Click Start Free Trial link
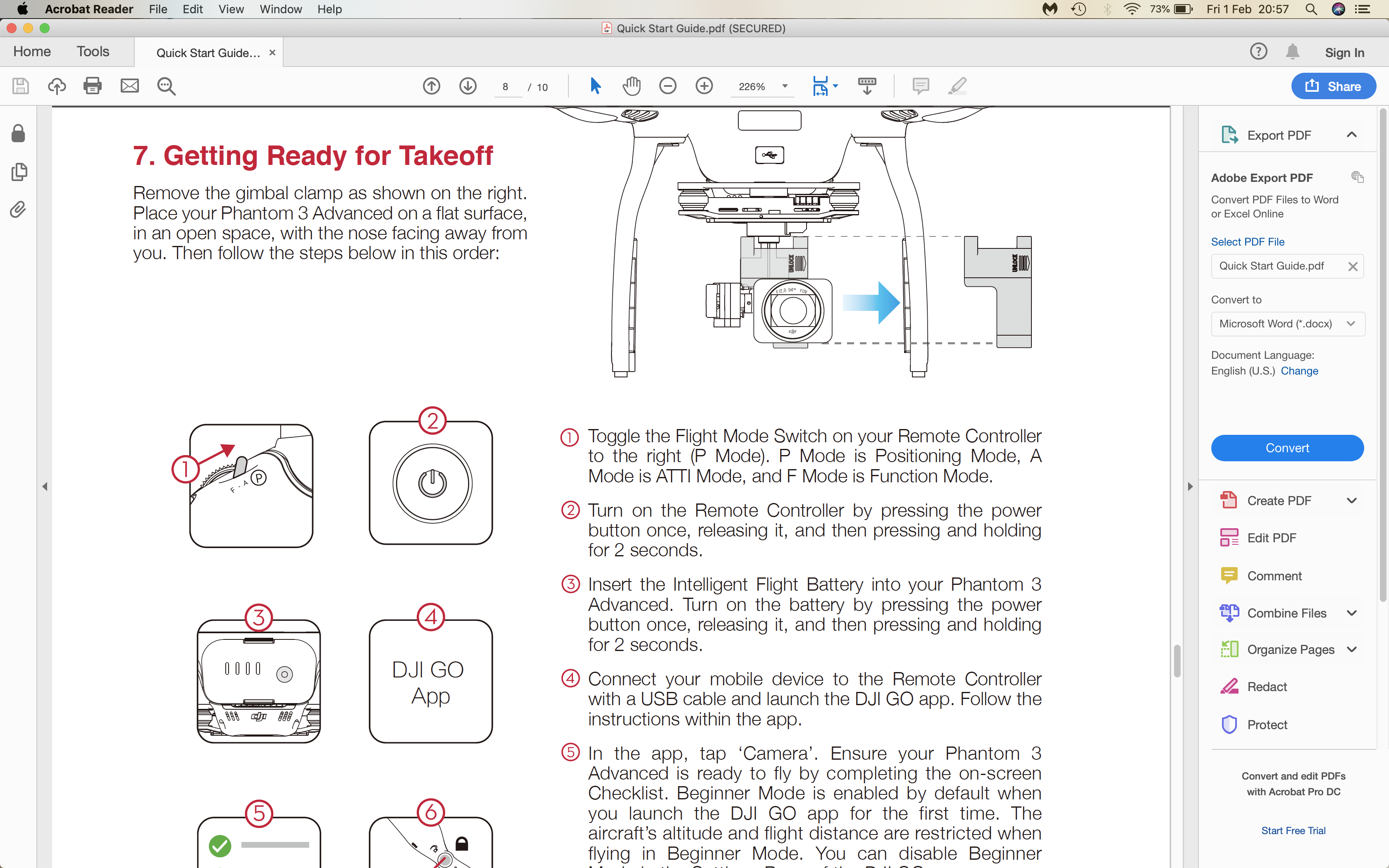1389x868 pixels. pyautogui.click(x=1293, y=831)
